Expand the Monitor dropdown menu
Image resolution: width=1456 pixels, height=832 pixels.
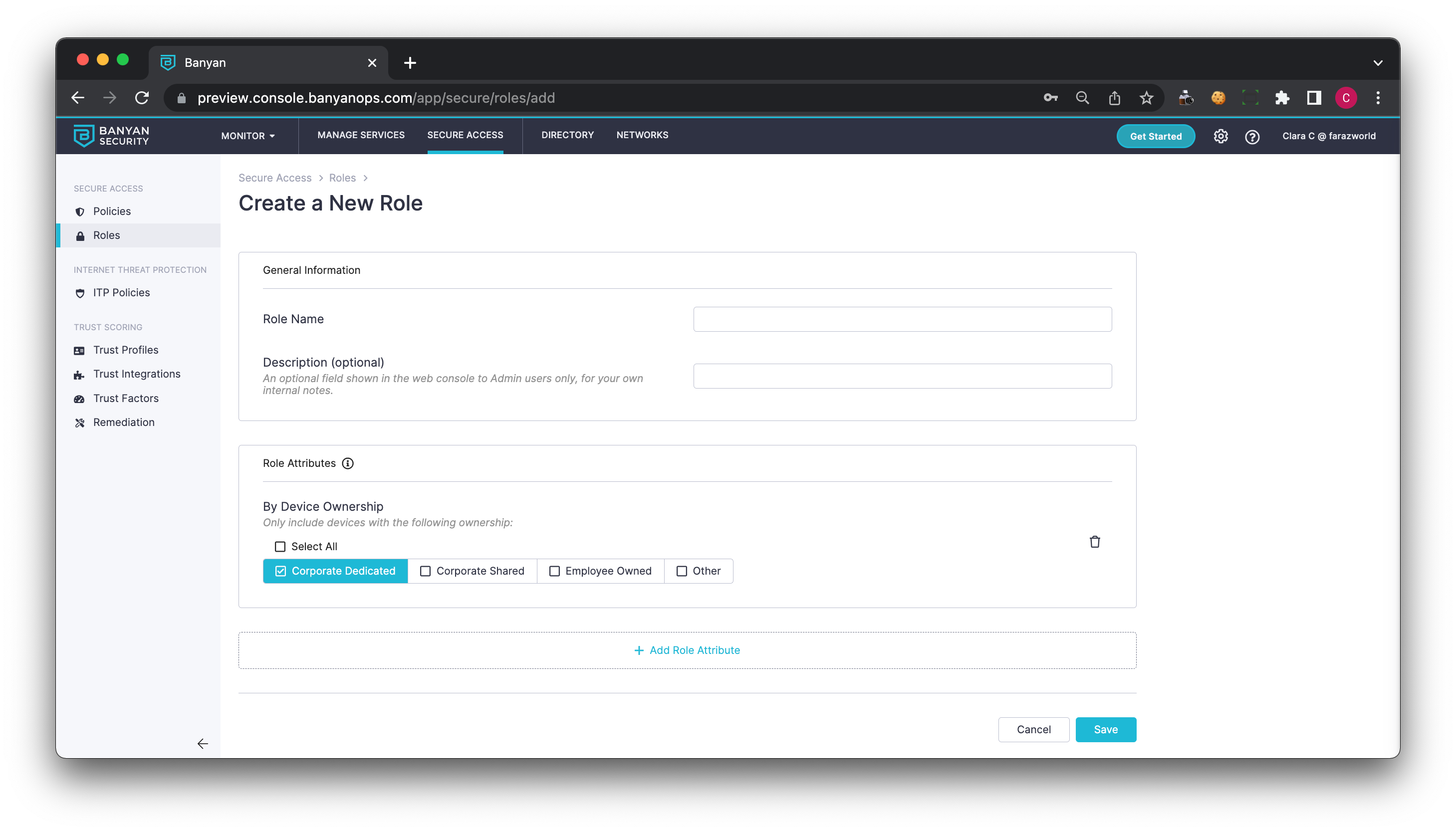(248, 136)
